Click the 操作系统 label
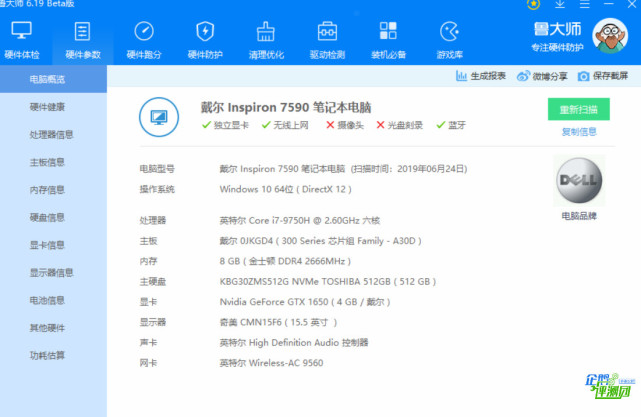Screen dimensions: 641x417 (157, 189)
